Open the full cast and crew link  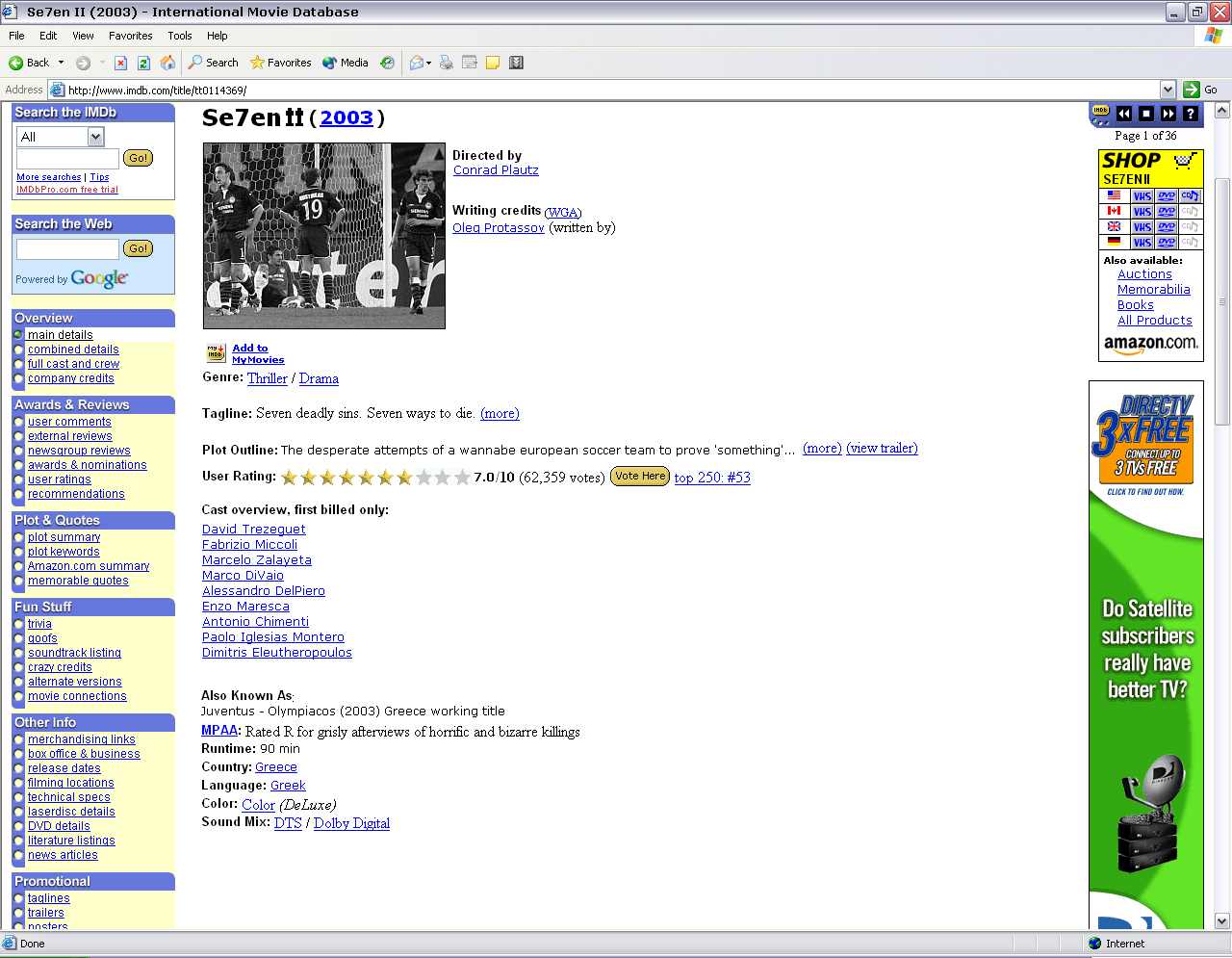[73, 364]
